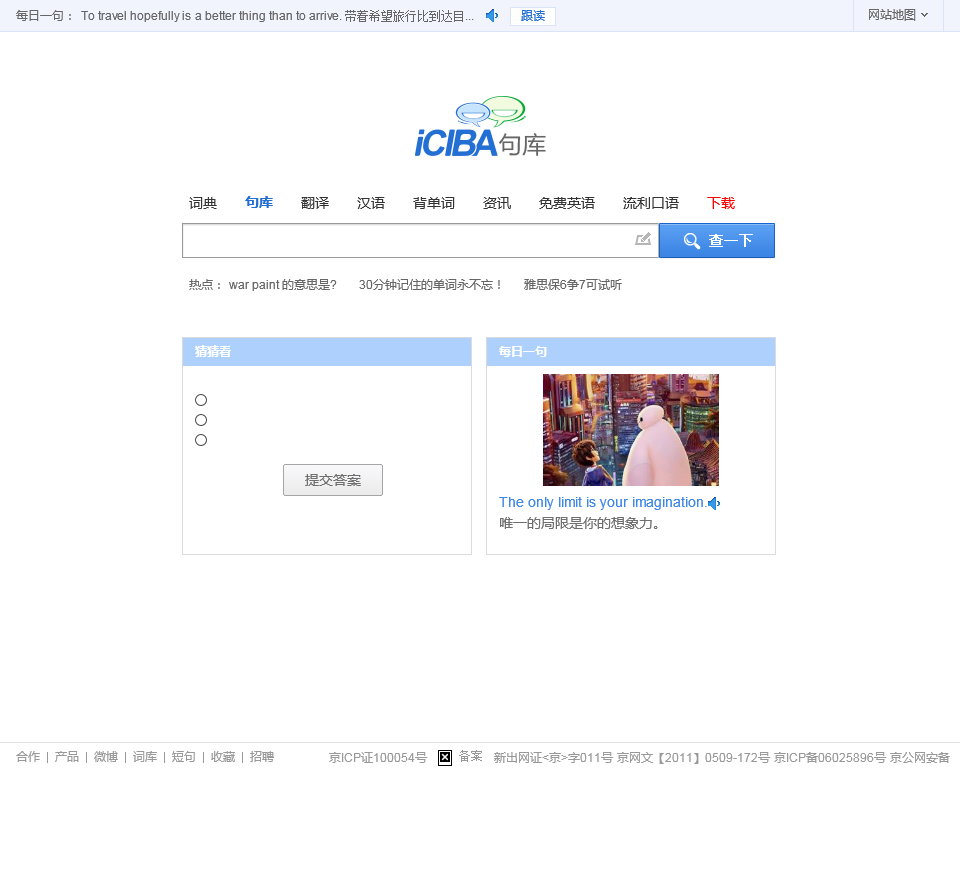The image size is (960, 873).
Task: Open handwriting input icon in search box
Action: [x=643, y=239]
